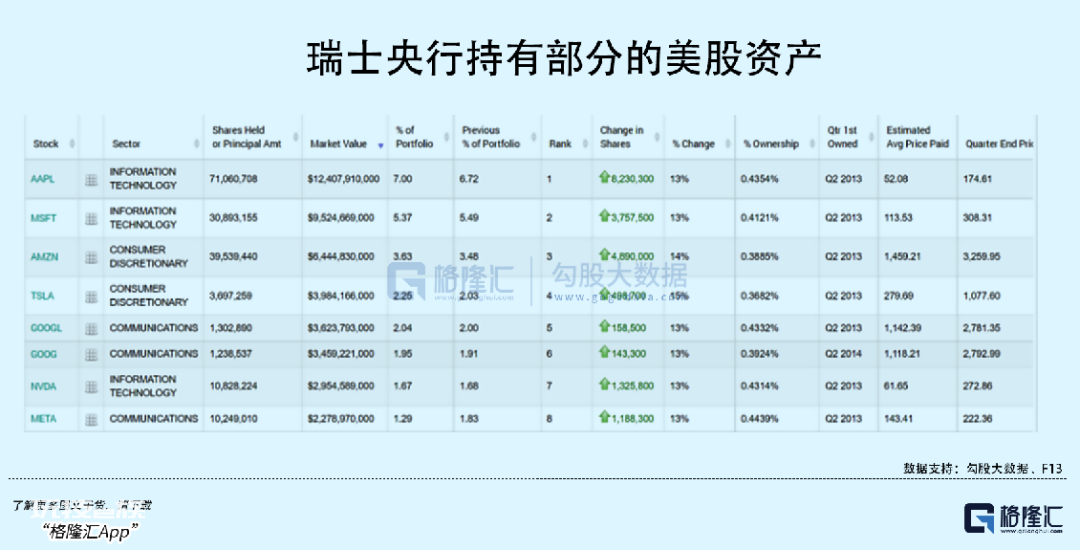Viewport: 1080px width, 550px height.
Task: Select shares held value 30,893,155
Action: [233, 218]
